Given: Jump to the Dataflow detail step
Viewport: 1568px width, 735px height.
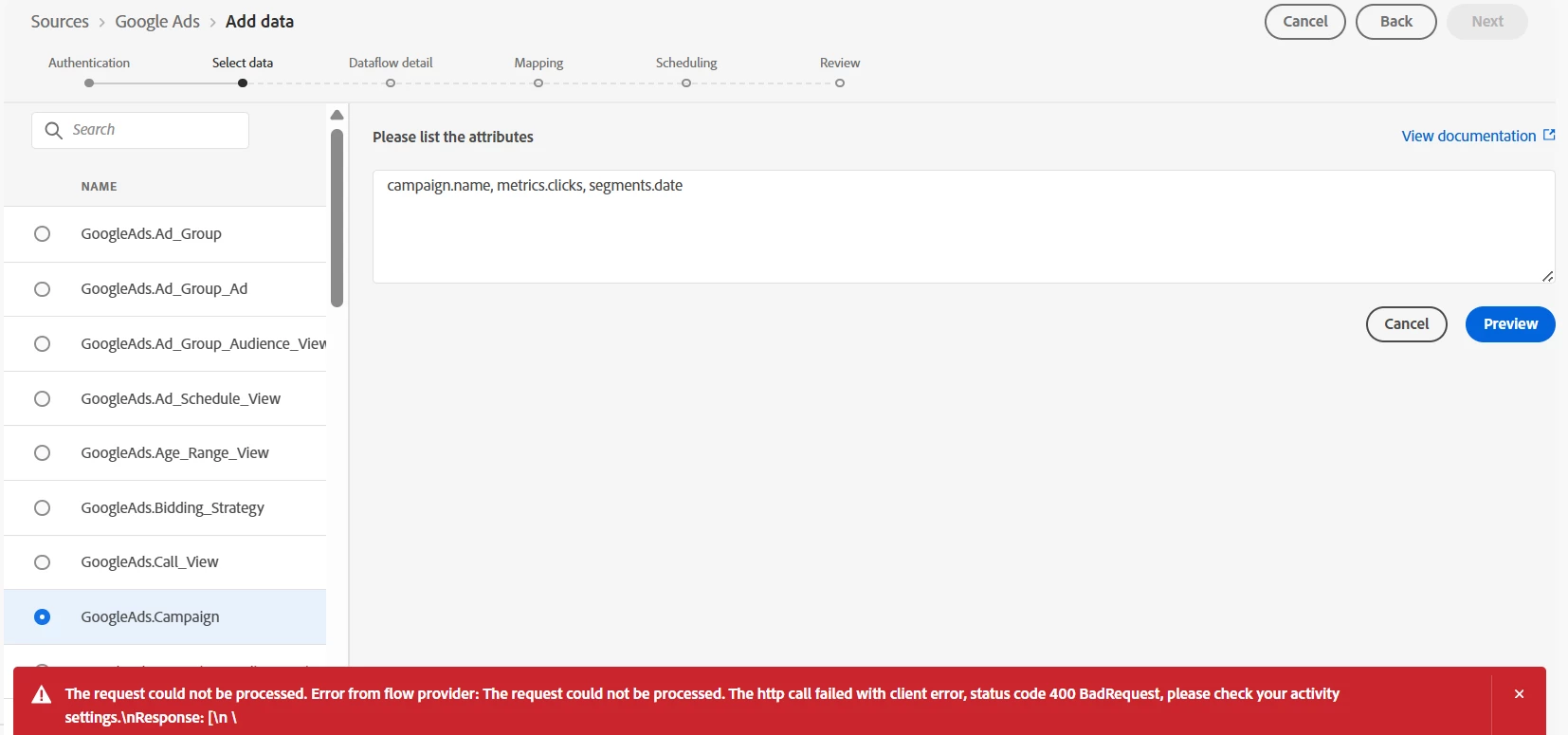Looking at the screenshot, I should coord(391,63).
